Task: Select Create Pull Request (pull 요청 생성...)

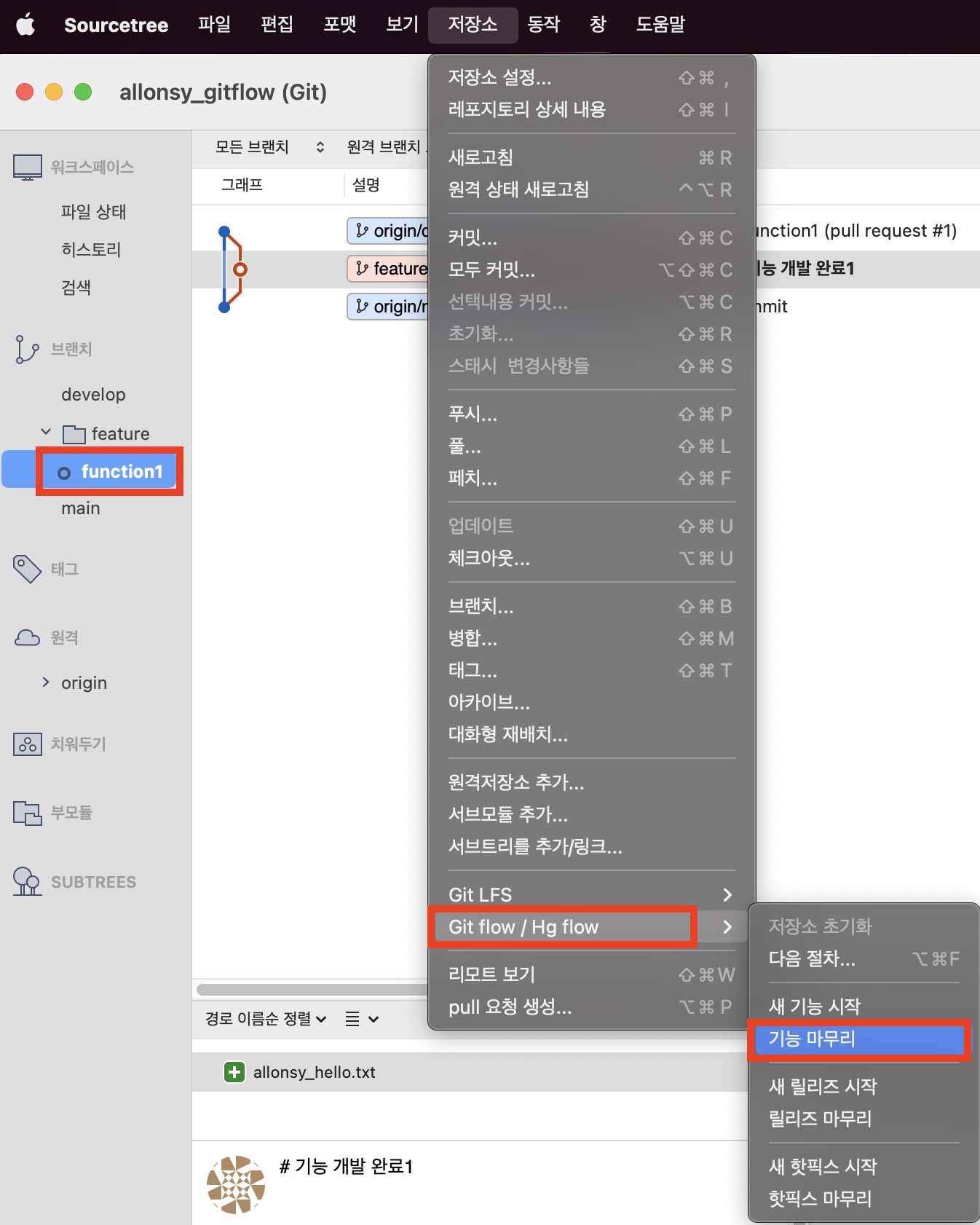Action: tap(591, 1007)
